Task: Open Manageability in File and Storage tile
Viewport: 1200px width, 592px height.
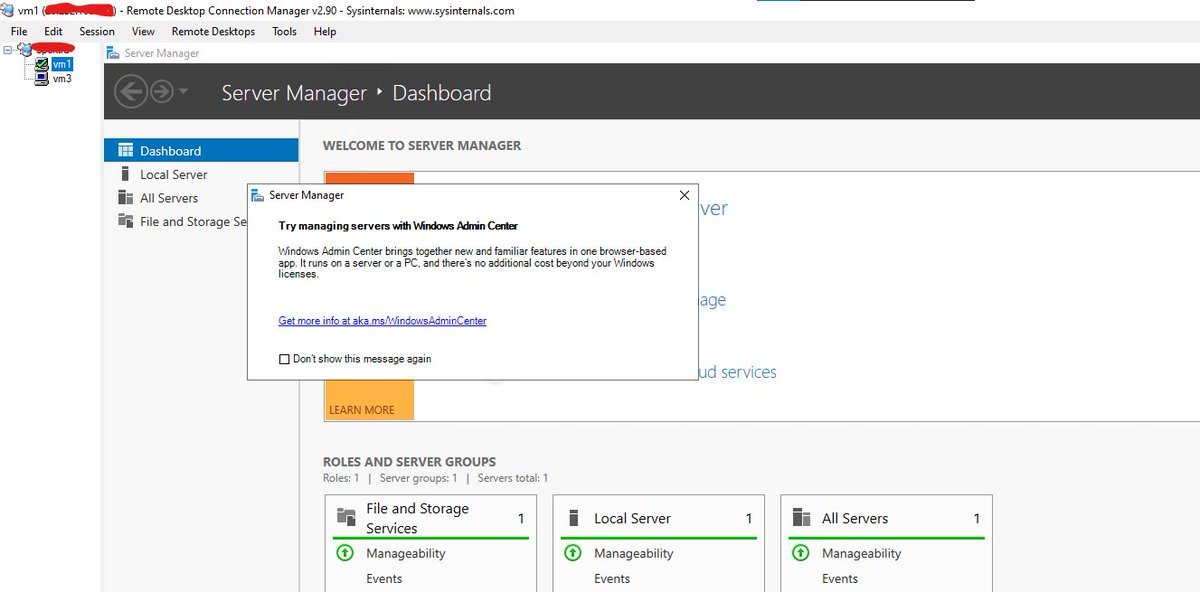Action: point(406,553)
